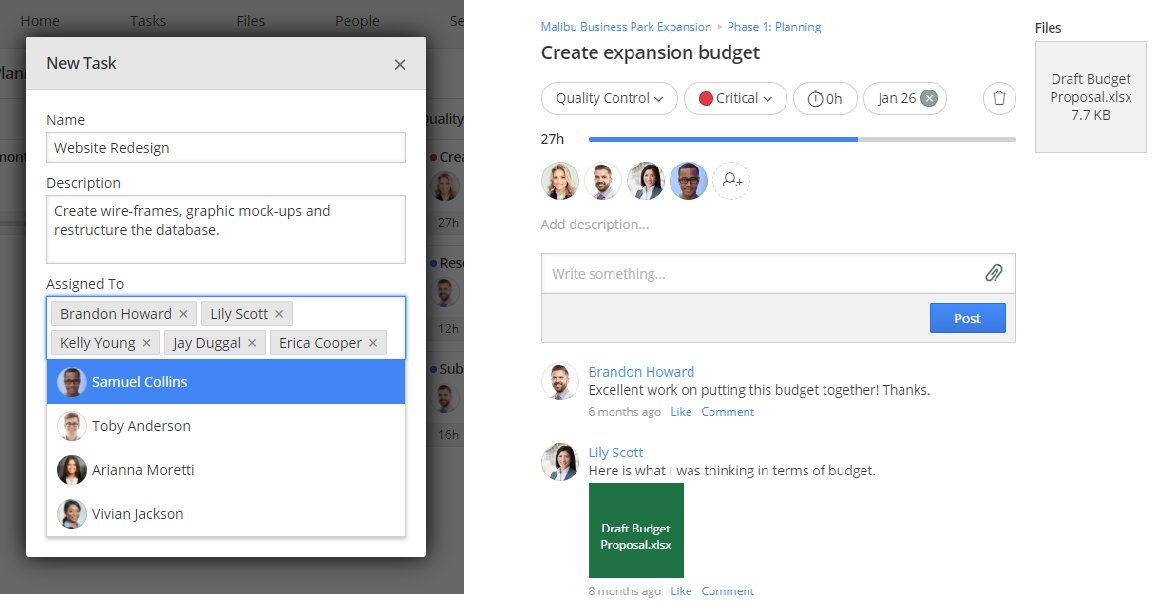Viewport: 1156px width, 601px height.
Task: Choose Toby Anderson in the dropdown list
Action: click(226, 425)
